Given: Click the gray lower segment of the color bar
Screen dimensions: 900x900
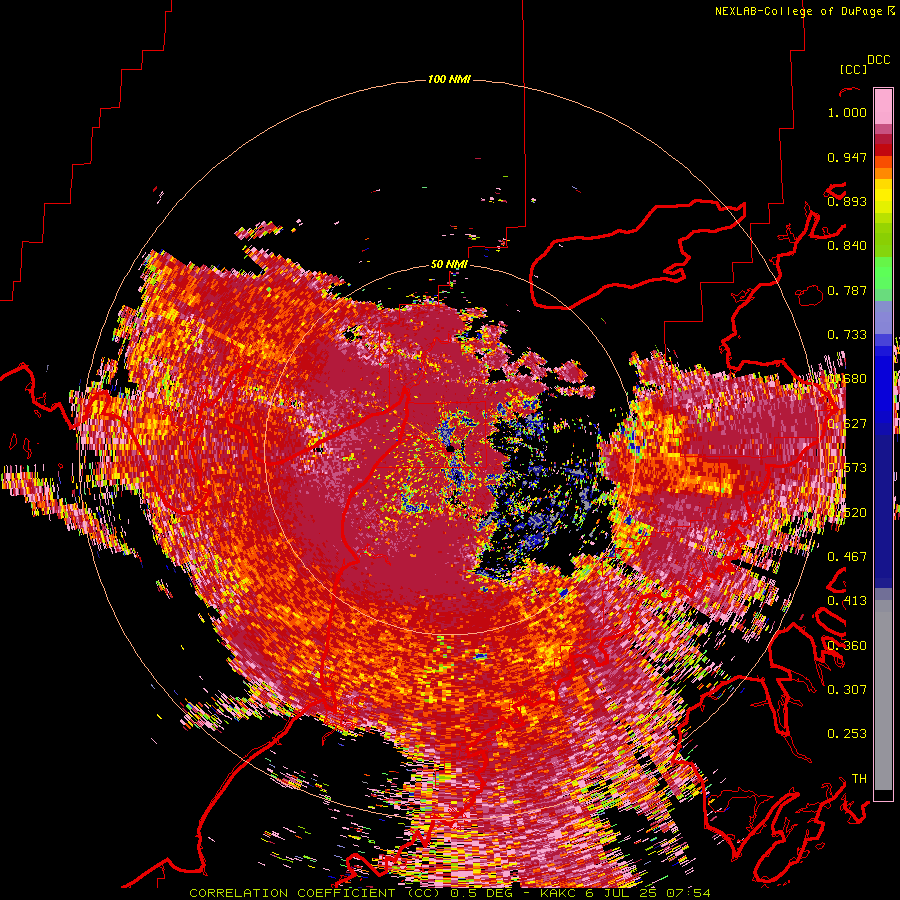Looking at the screenshot, I should click(883, 695).
